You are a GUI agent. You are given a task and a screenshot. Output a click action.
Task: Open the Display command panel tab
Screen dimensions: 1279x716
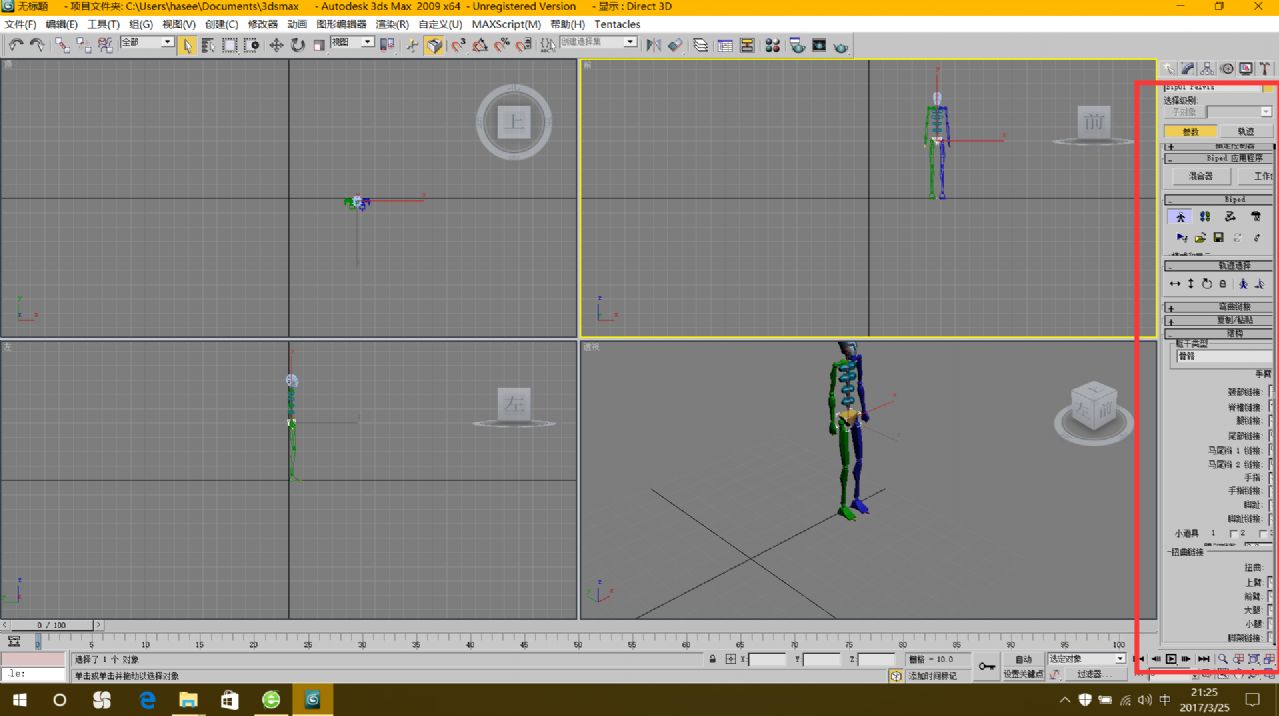tap(1246, 69)
